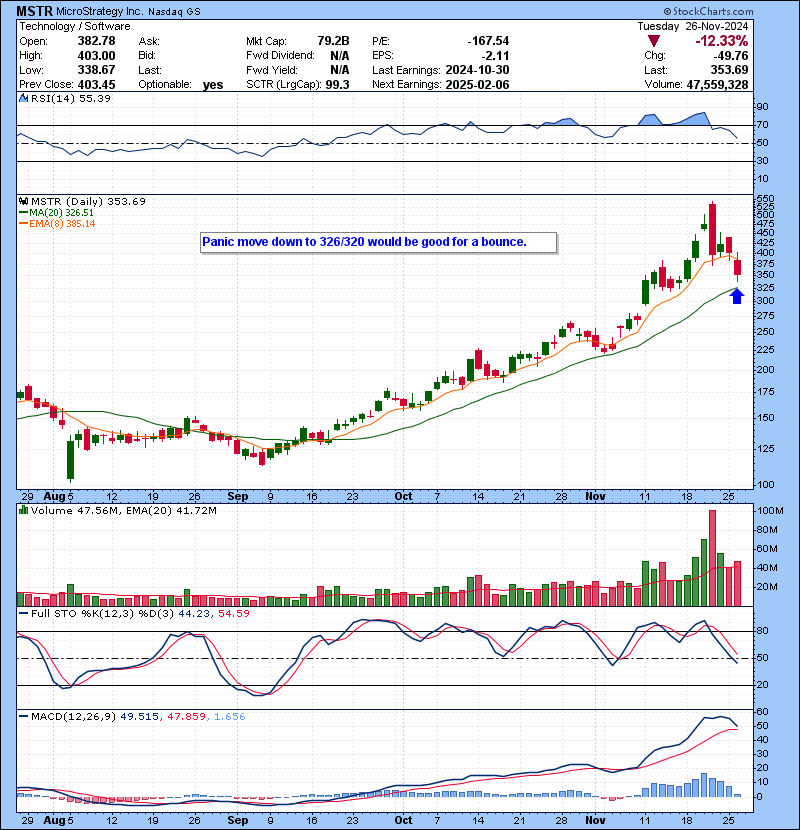
Task: Click the Chg value -49.76
Action: pyautogui.click(x=731, y=55)
